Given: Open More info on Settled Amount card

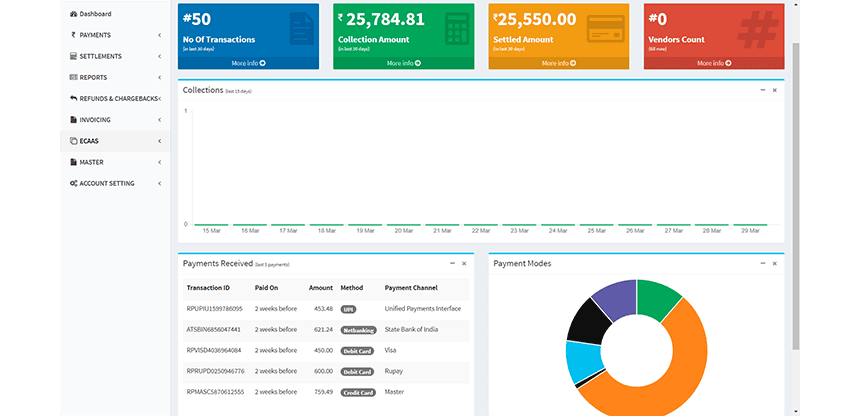Looking at the screenshot, I should 559,63.
